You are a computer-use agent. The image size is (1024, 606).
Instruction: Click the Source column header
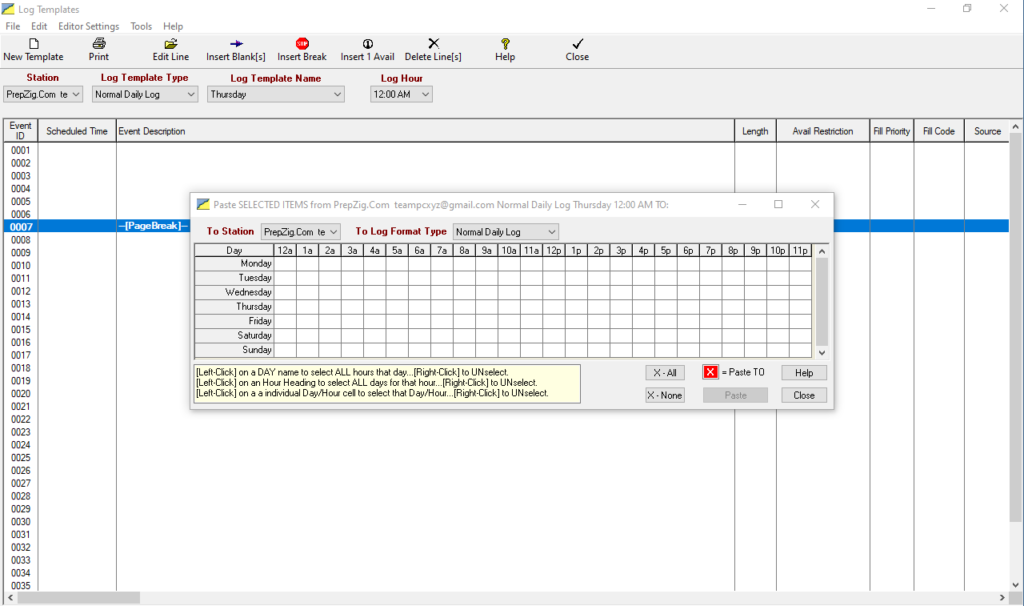click(x=987, y=131)
